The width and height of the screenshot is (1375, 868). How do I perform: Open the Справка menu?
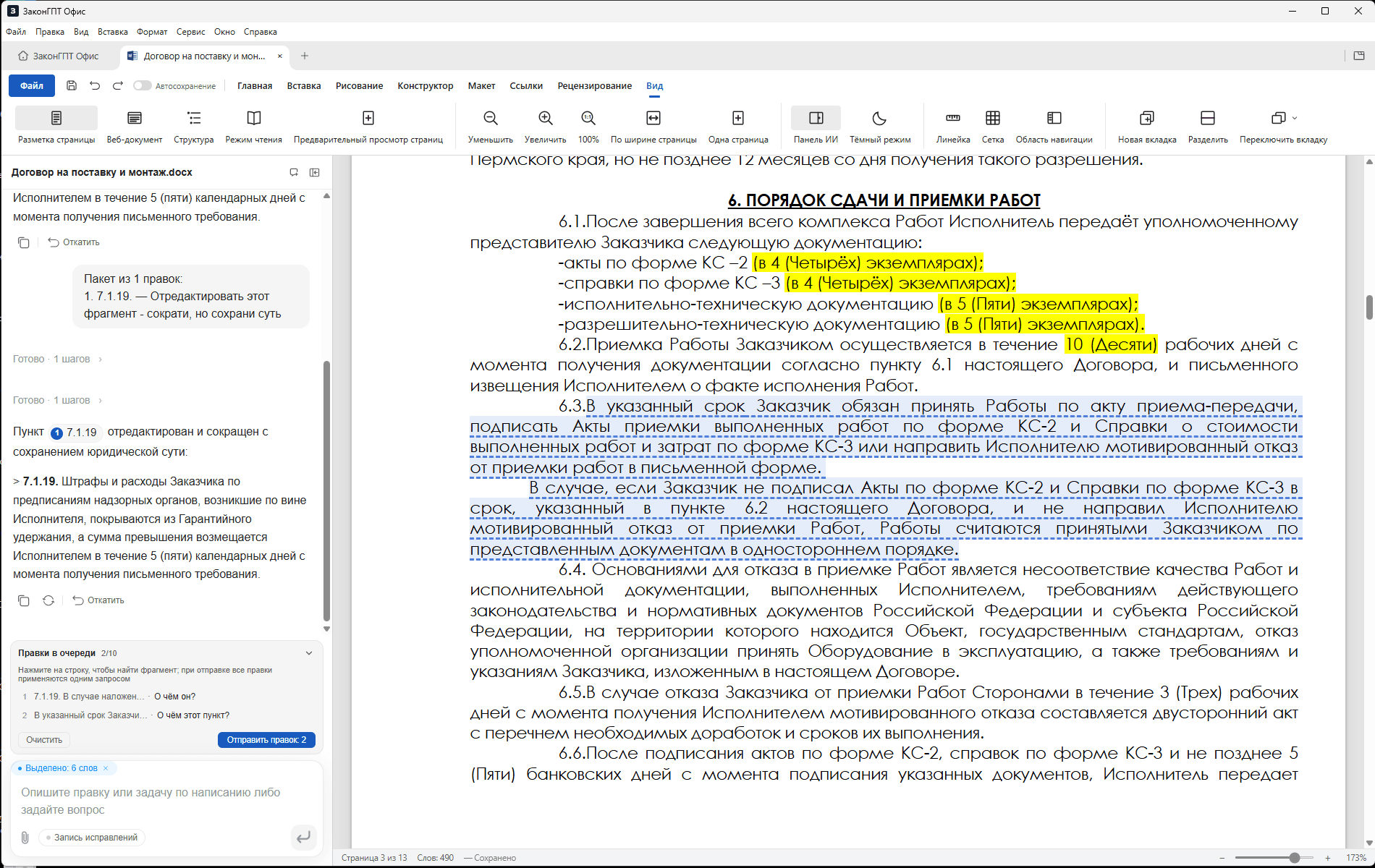click(x=261, y=32)
